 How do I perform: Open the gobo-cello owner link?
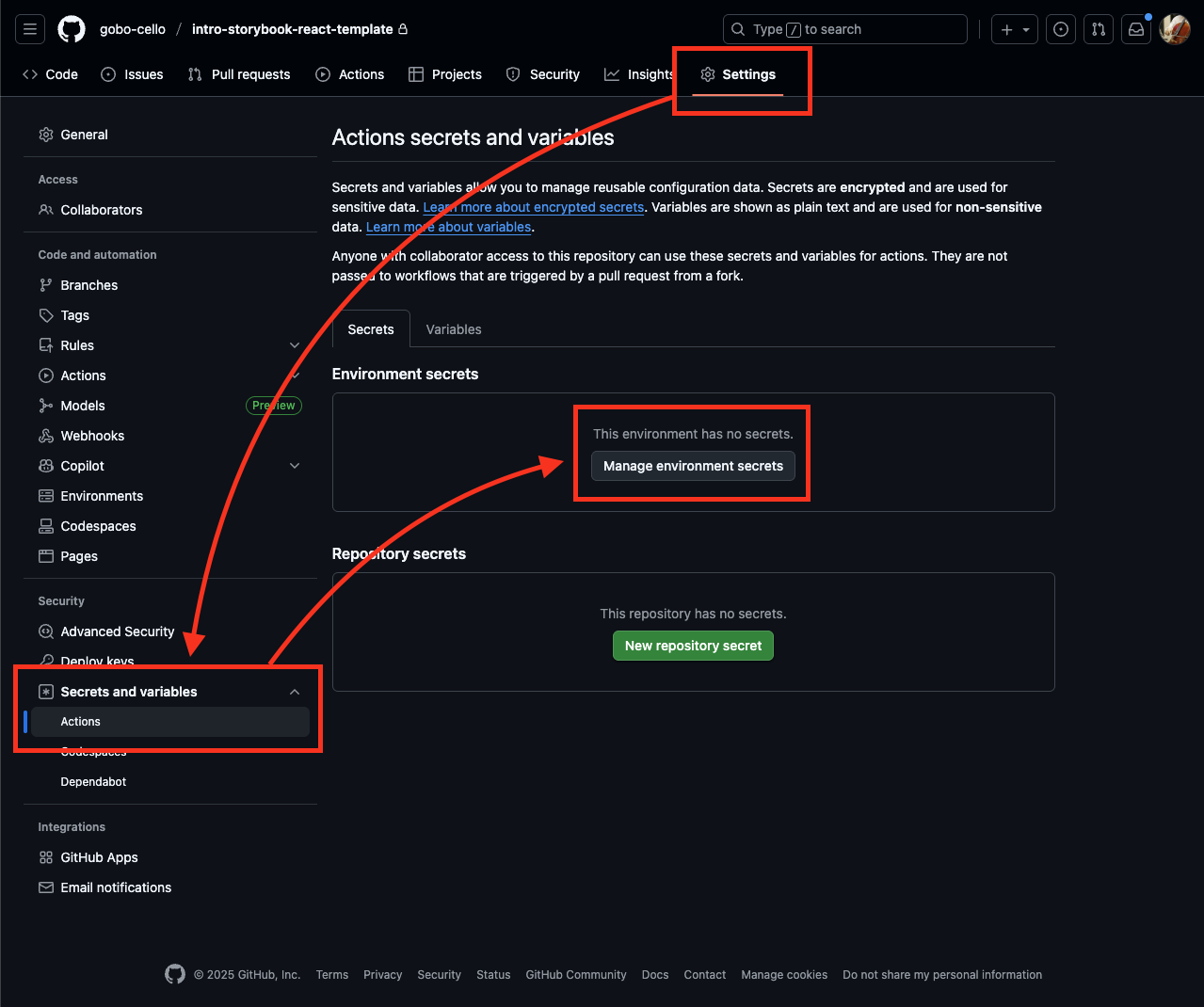click(133, 29)
